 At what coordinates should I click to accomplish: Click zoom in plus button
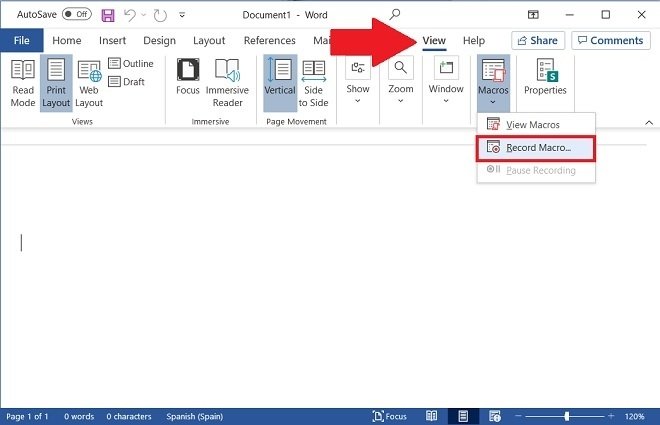click(x=611, y=416)
